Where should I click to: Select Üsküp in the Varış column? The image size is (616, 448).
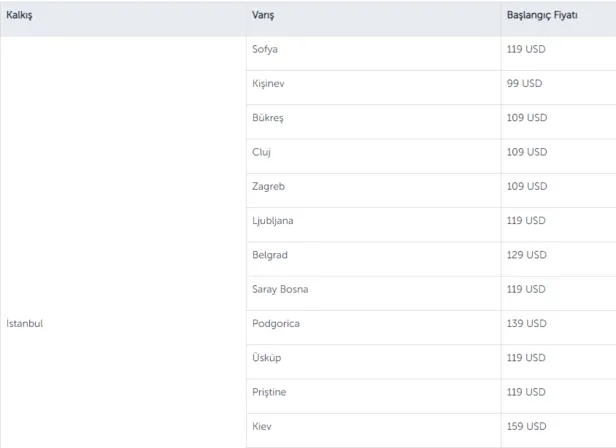pyautogui.click(x=268, y=358)
